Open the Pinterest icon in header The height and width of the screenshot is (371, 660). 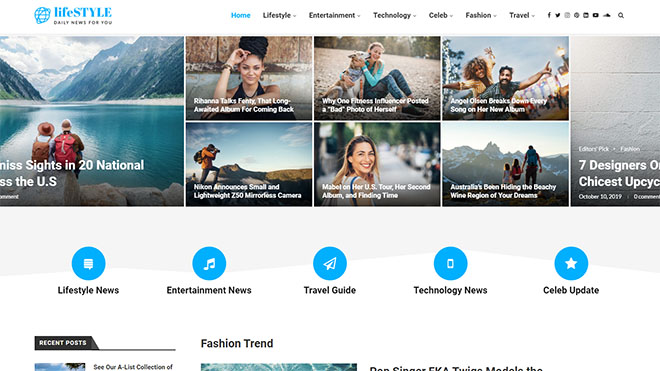point(576,15)
